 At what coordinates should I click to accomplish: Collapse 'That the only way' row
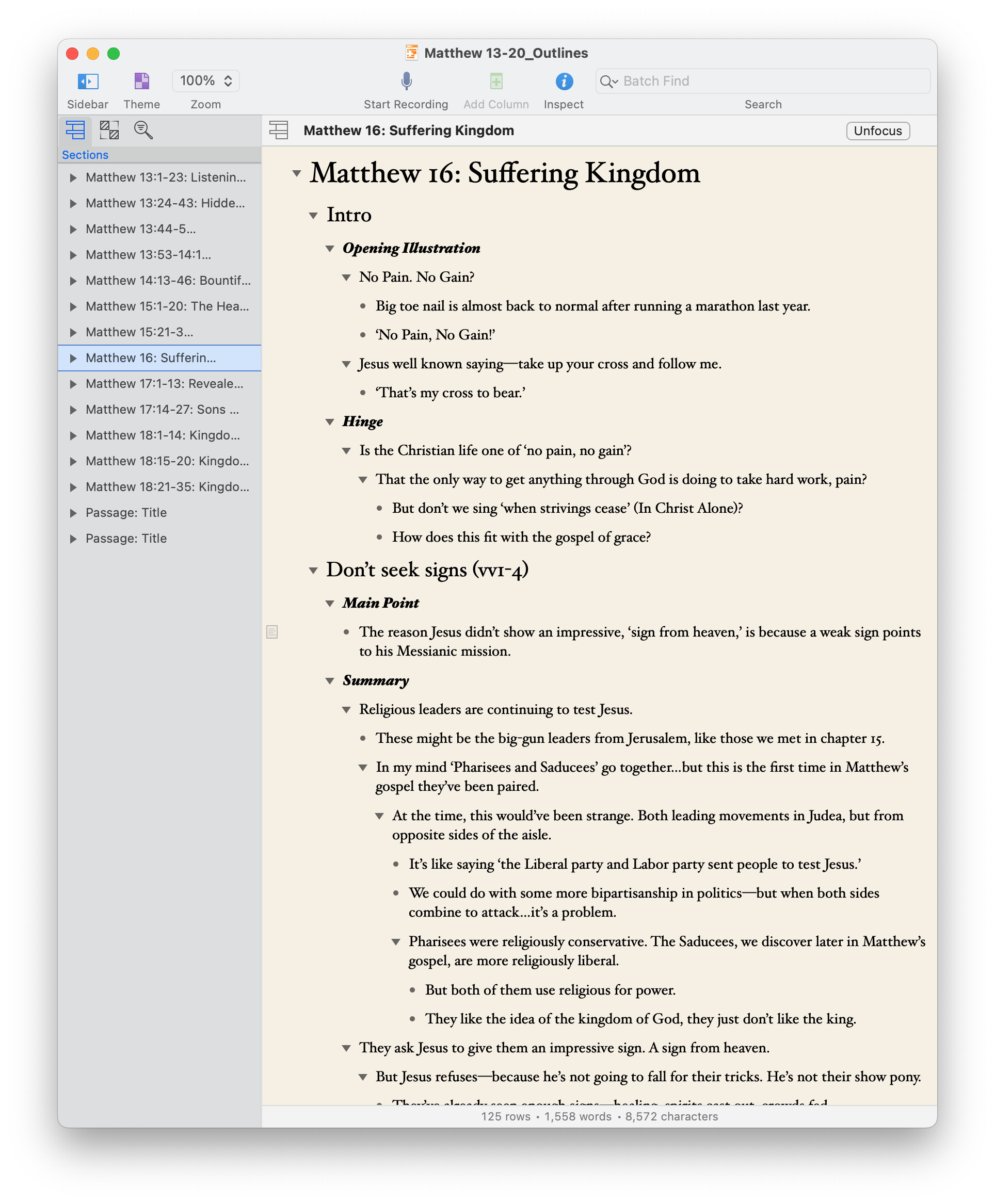363,479
